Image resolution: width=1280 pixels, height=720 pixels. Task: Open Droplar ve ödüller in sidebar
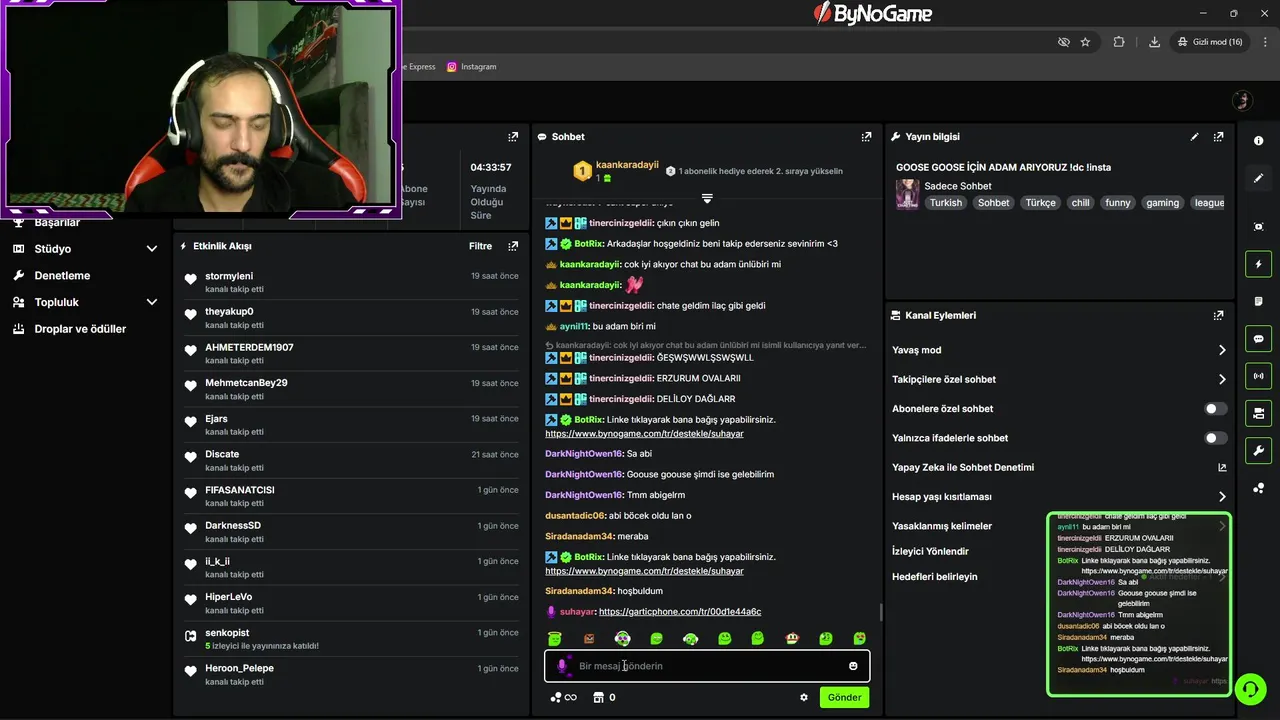pos(80,329)
